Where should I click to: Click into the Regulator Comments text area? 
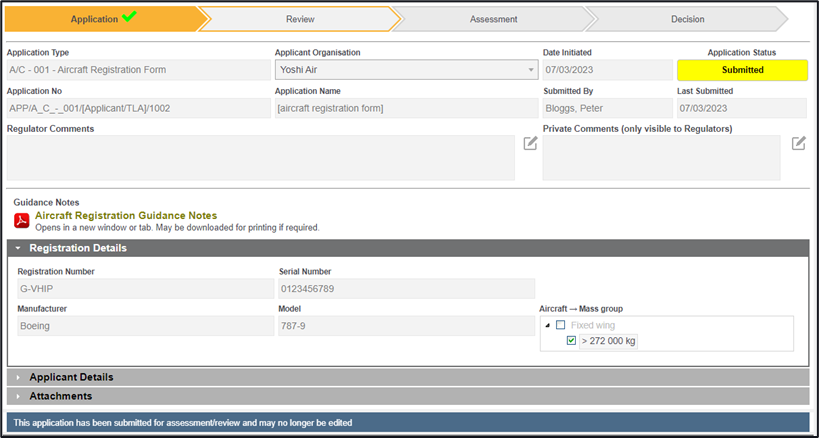[x=260, y=158]
